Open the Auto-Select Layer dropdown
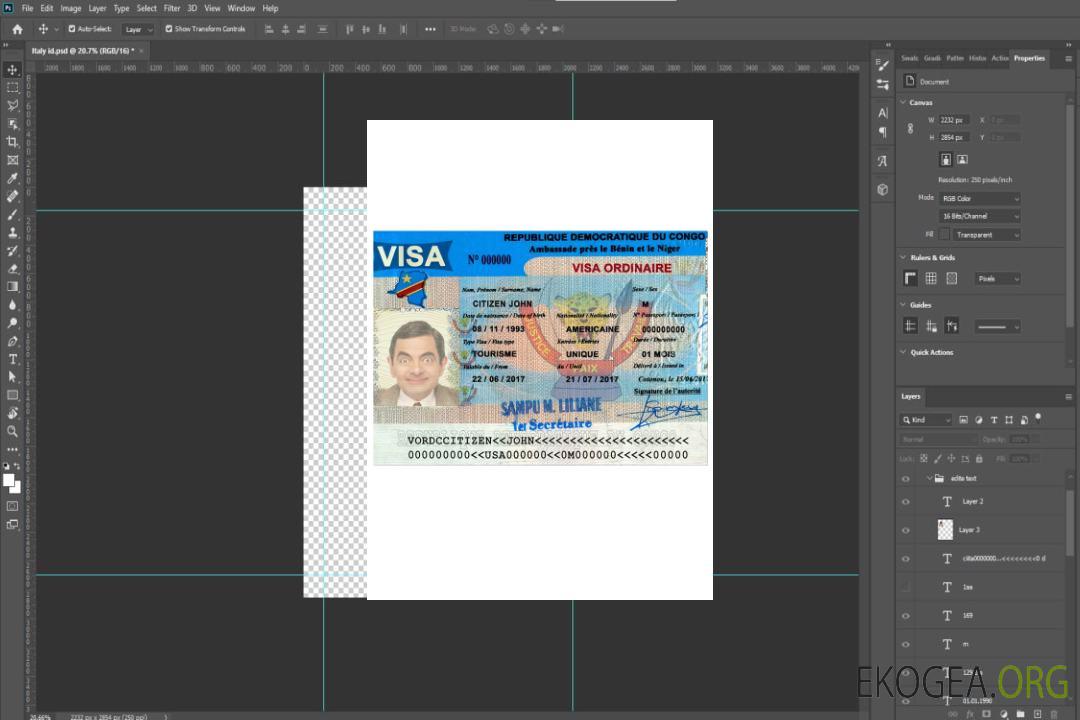Viewport: 1080px width, 720px height. point(138,29)
